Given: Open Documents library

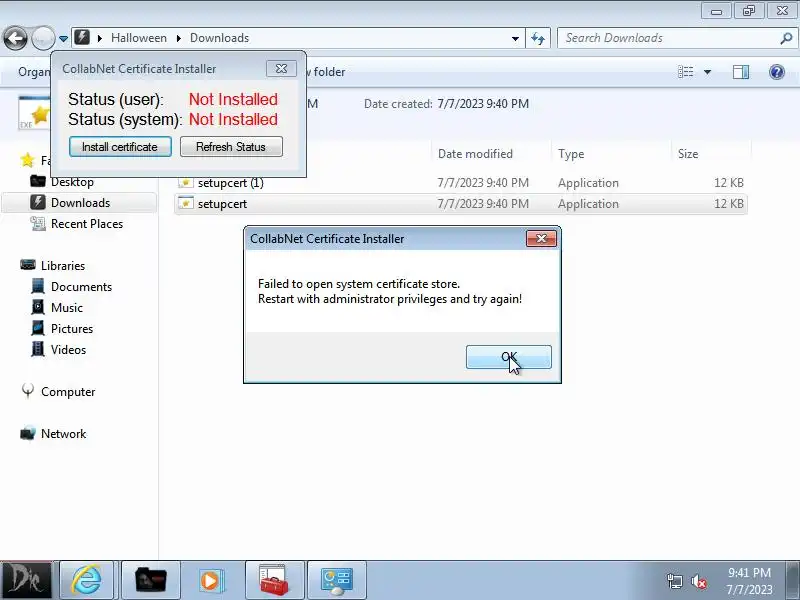Looking at the screenshot, I should (81, 286).
